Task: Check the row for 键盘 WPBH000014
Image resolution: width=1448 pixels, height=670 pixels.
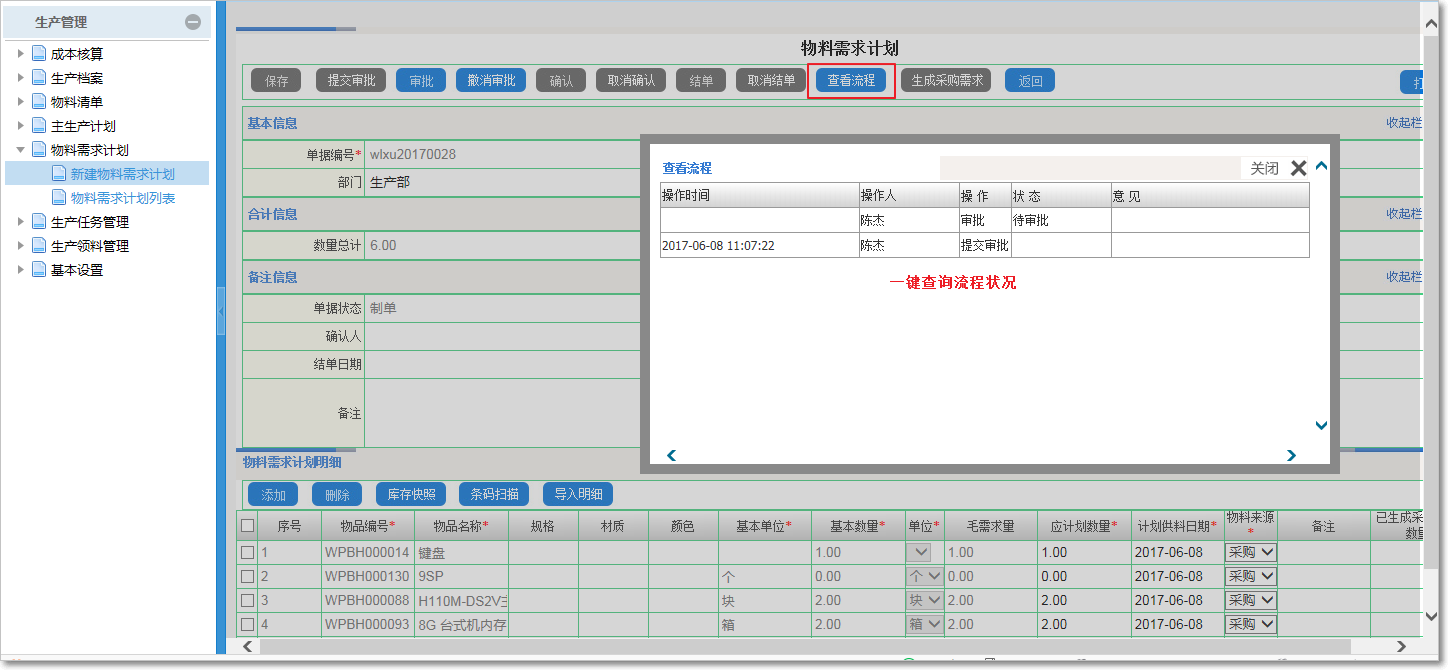Action: 249,551
